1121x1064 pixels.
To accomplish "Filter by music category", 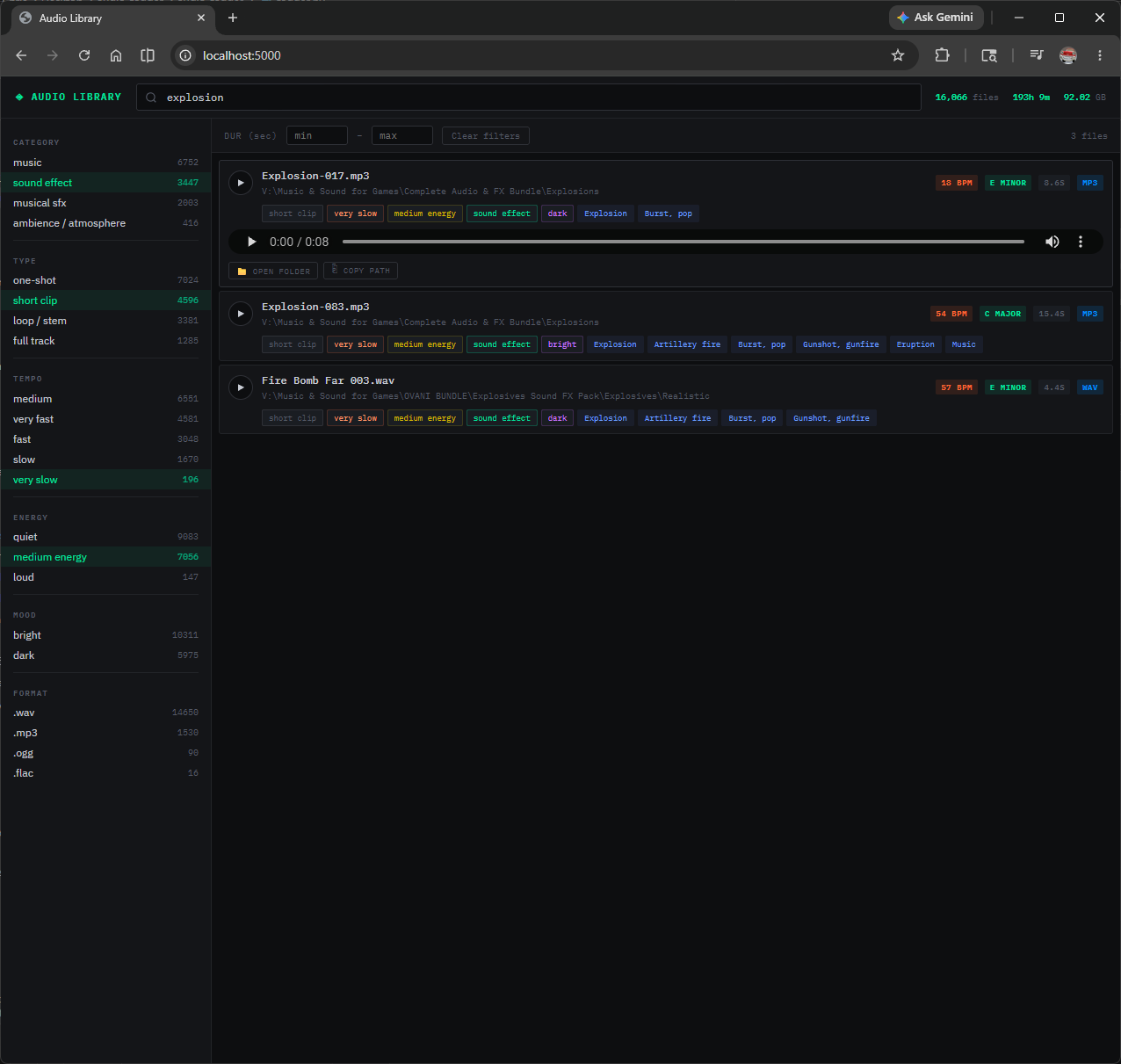I will click(x=105, y=163).
